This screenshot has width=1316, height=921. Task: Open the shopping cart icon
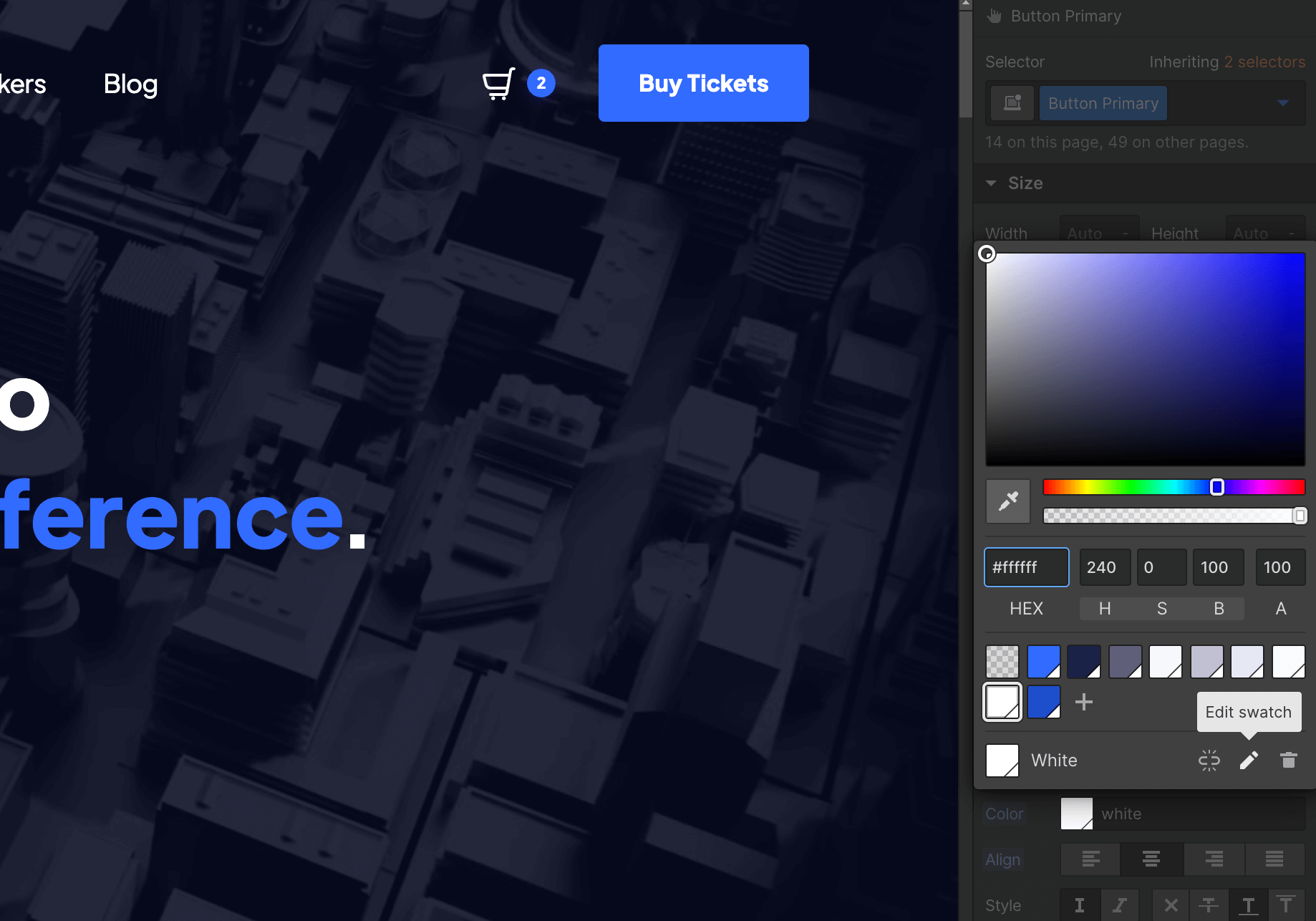[x=499, y=83]
